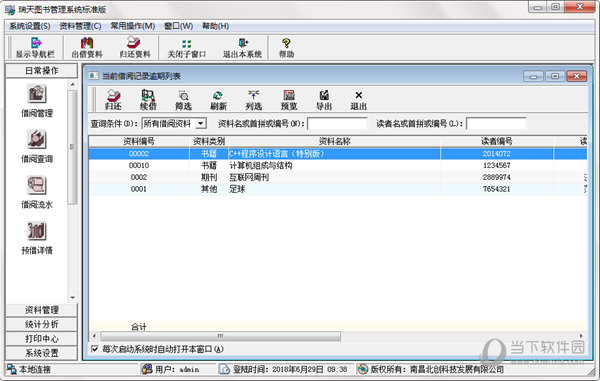
Task: Click the 本地连接 status bar icon
Action: (12, 369)
